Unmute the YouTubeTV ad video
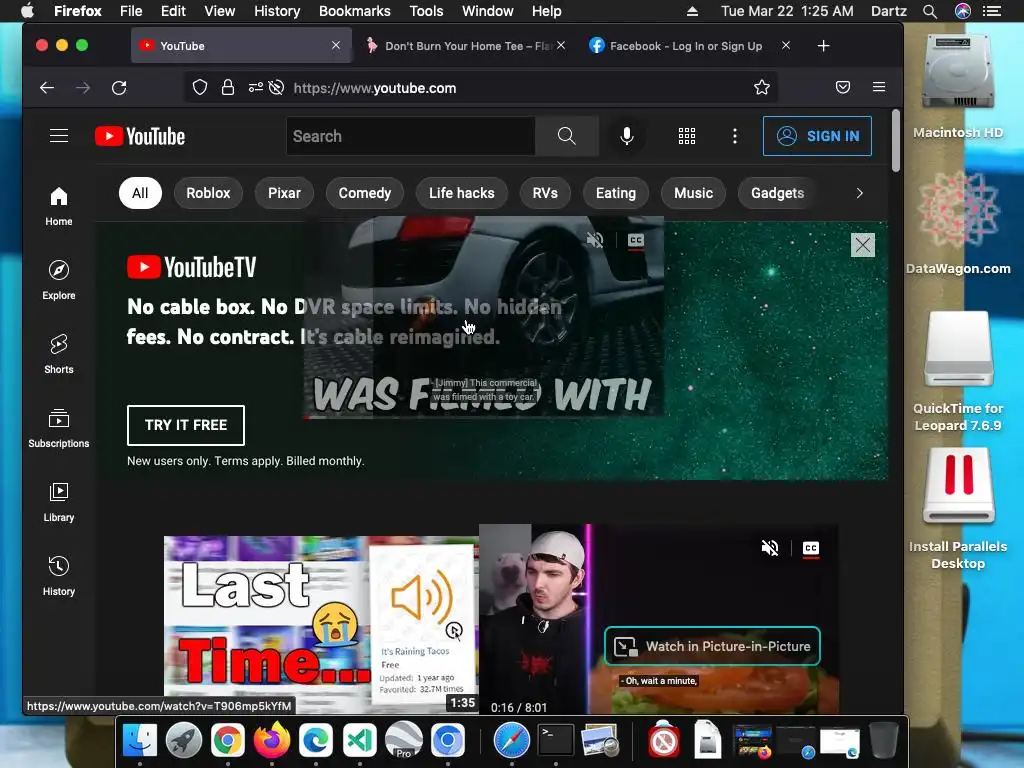This screenshot has height=768, width=1024. [595, 240]
